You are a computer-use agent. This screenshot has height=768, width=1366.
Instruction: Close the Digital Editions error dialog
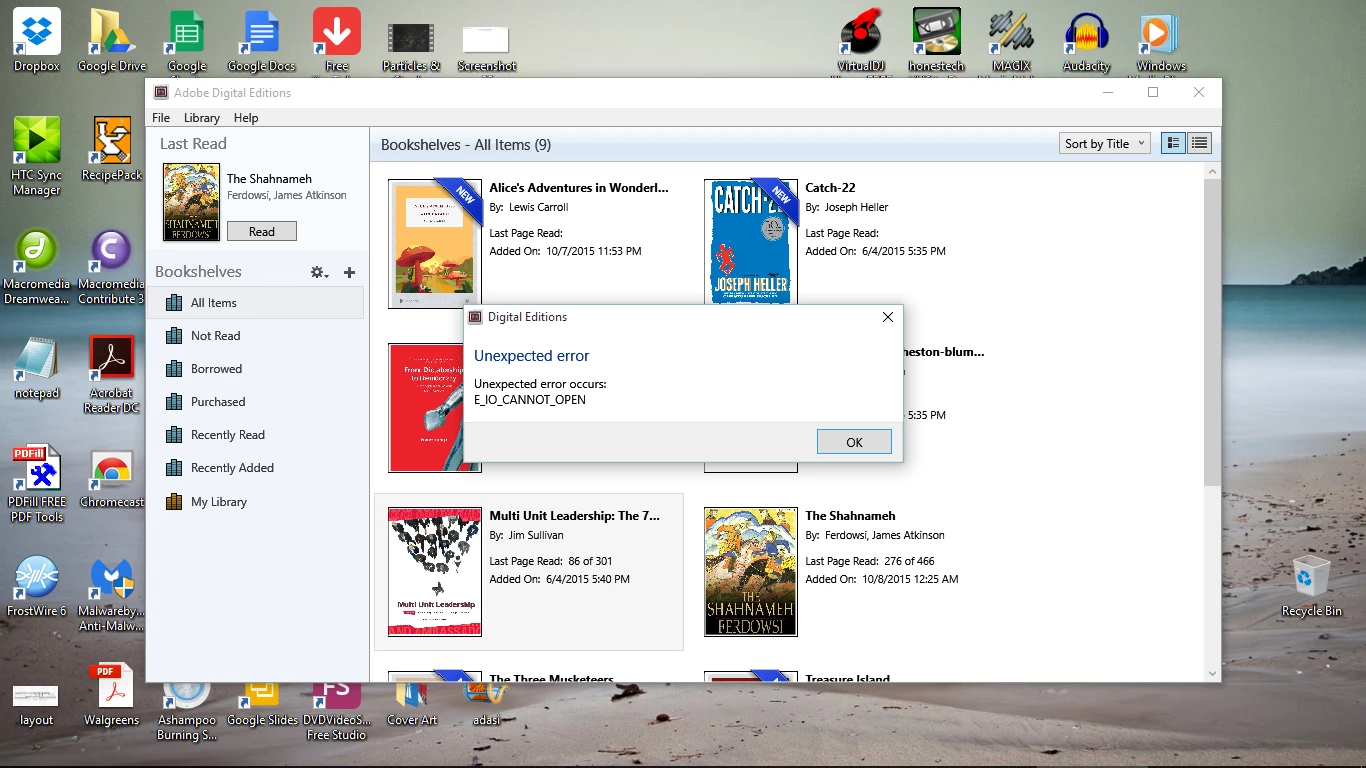pos(887,317)
